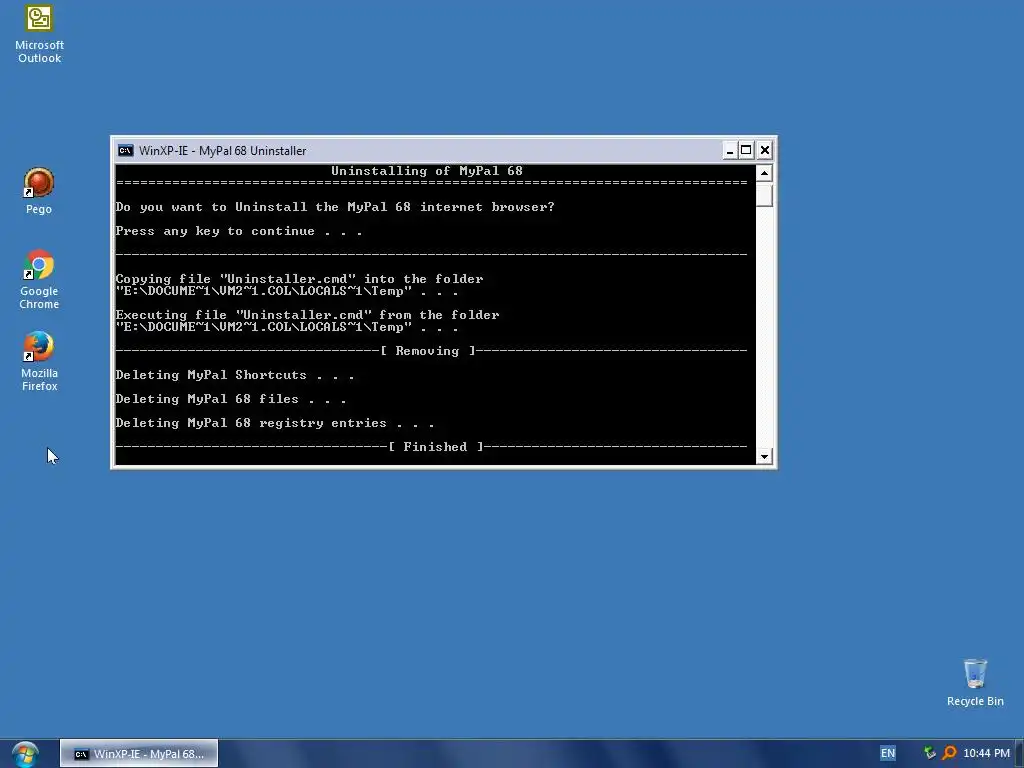Click the 10:44 PM clock
This screenshot has height=768, width=1024.
point(986,753)
